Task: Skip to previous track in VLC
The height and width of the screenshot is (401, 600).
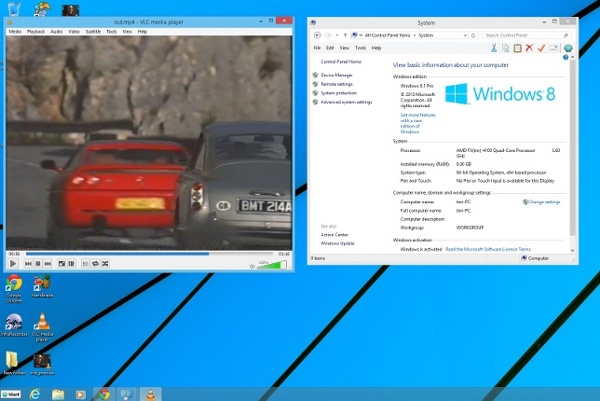Action: pyautogui.click(x=28, y=264)
